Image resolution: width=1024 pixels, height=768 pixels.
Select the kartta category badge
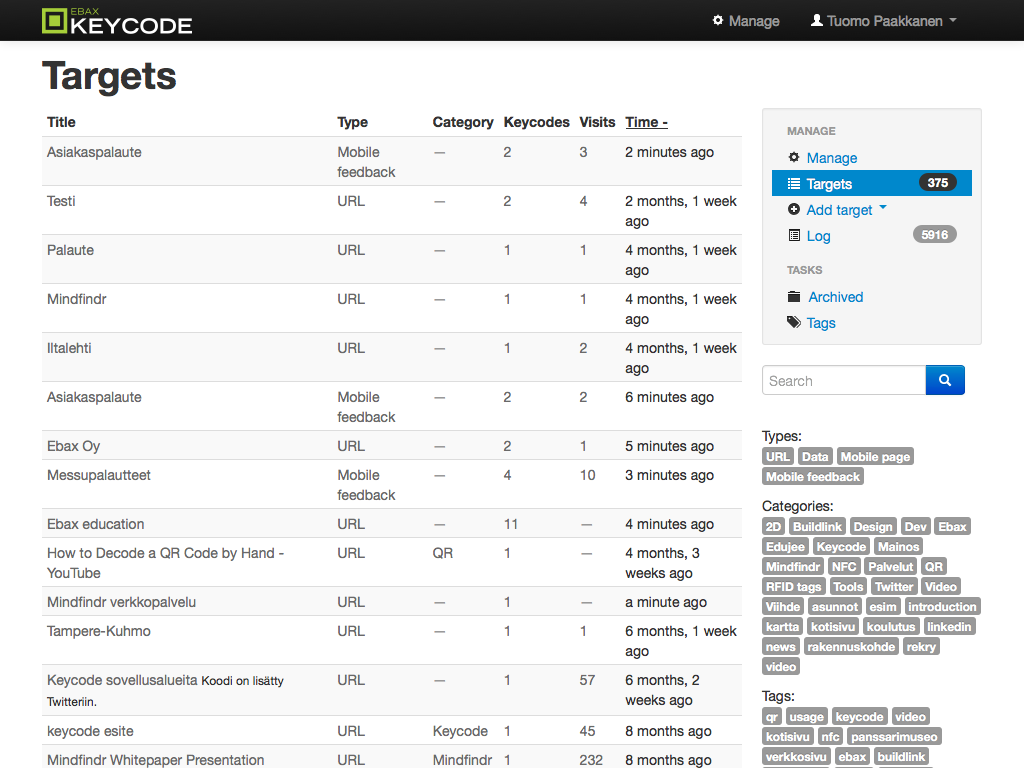782,627
